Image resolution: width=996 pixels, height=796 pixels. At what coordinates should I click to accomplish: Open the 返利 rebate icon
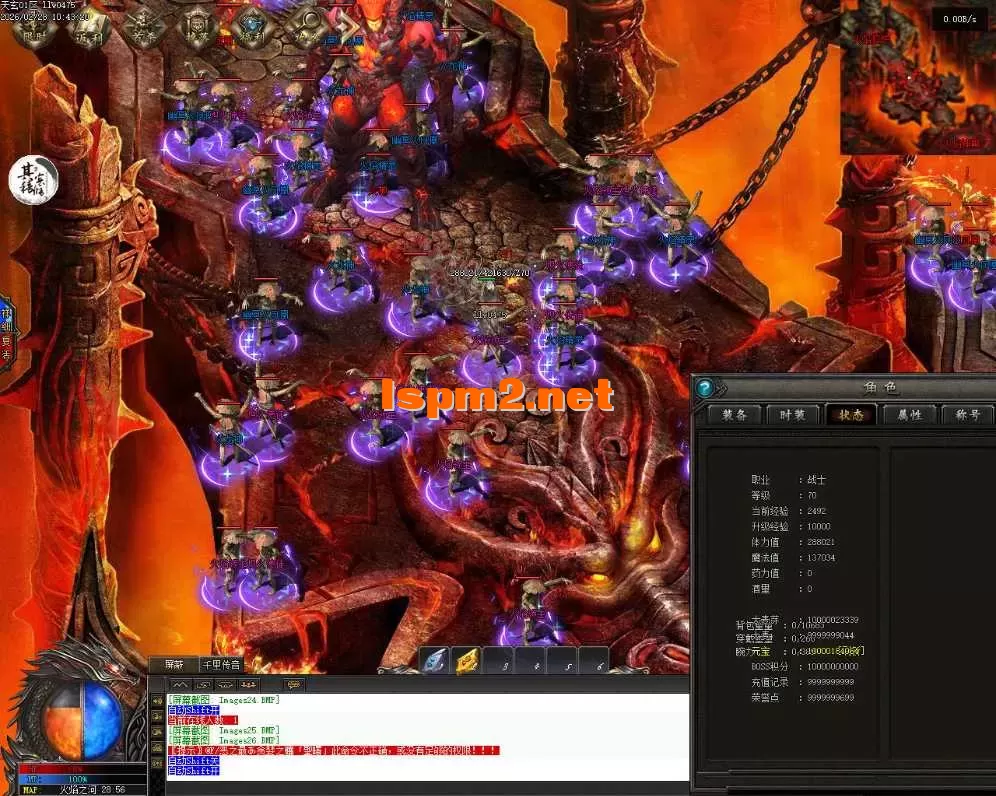(x=89, y=29)
